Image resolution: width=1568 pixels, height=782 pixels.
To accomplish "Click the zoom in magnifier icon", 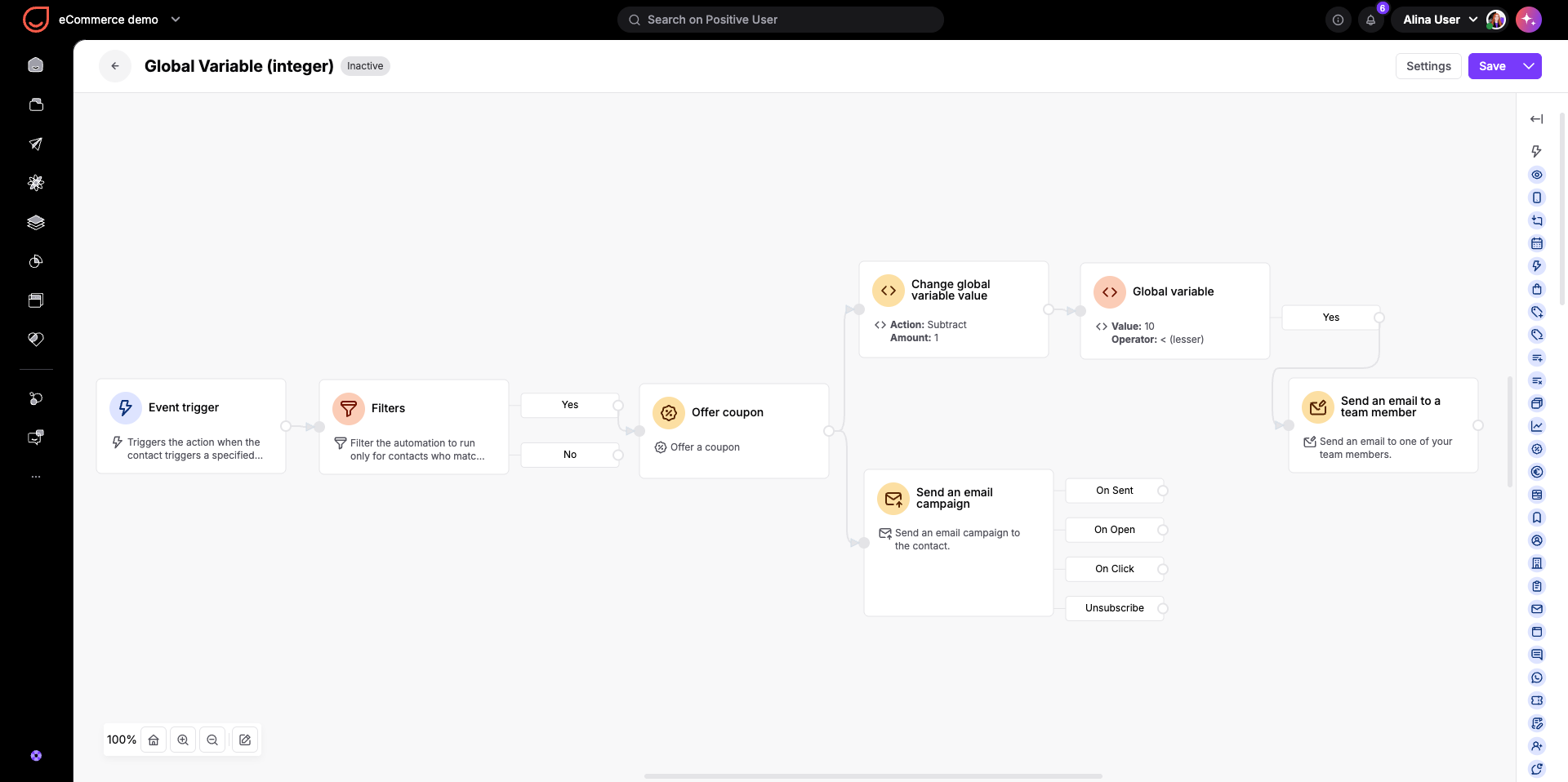I will pyautogui.click(x=183, y=740).
